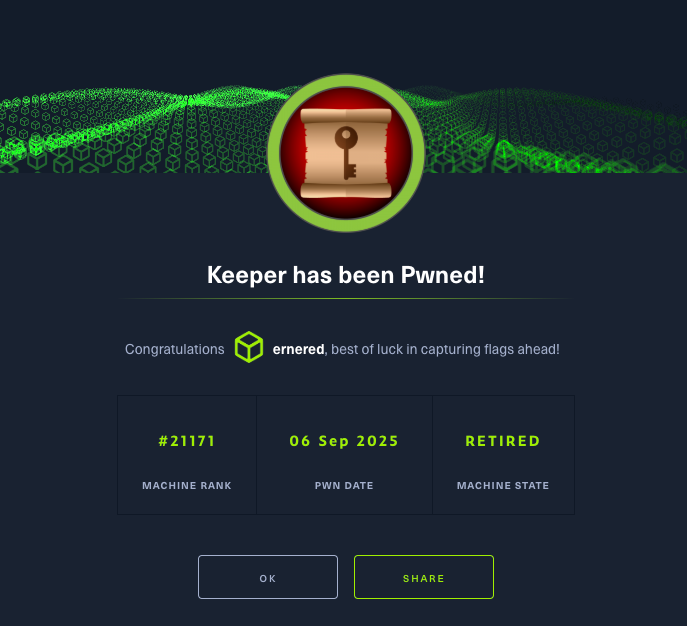Click the Keeper machine avatar with key scroll

346,153
